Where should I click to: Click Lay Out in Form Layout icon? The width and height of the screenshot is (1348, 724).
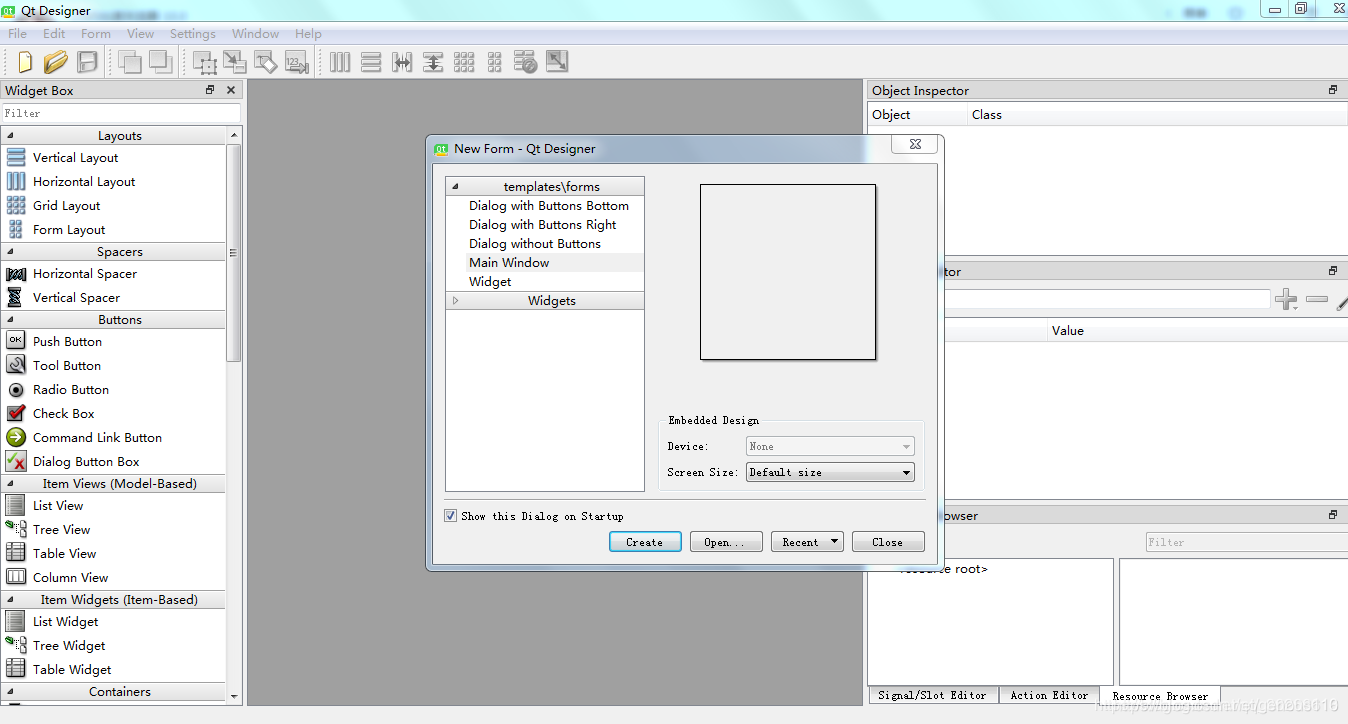(495, 62)
